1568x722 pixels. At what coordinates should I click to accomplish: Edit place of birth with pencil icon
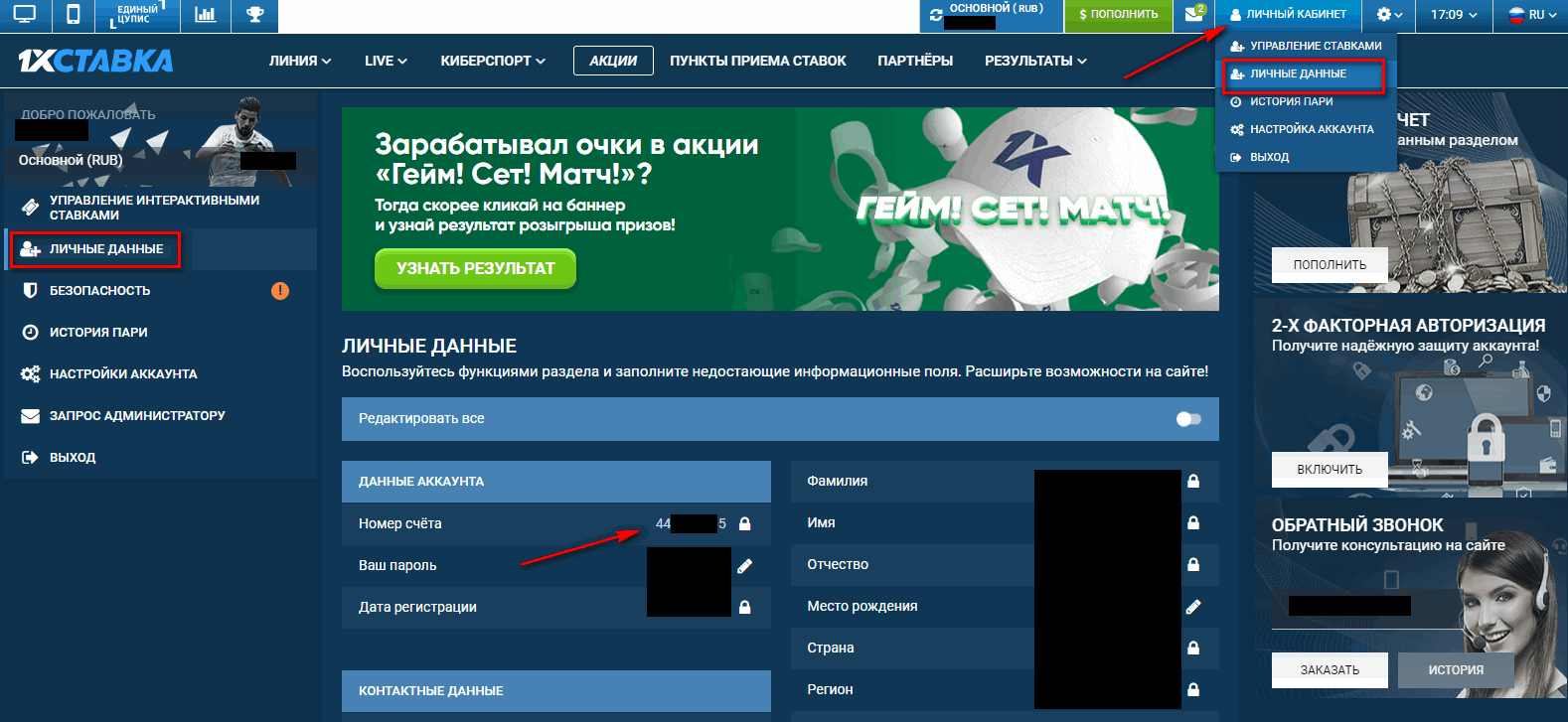[1193, 607]
